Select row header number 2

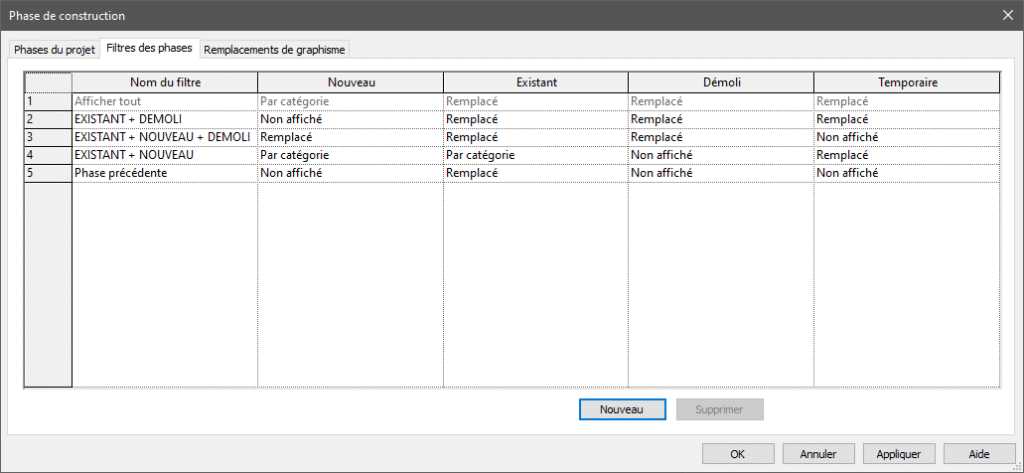tap(47, 119)
